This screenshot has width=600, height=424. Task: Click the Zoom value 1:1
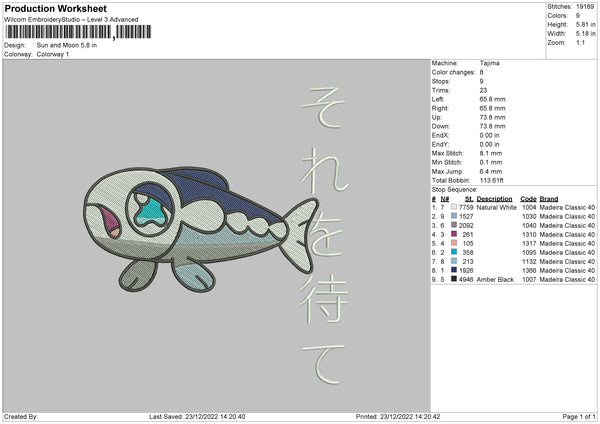[580, 42]
